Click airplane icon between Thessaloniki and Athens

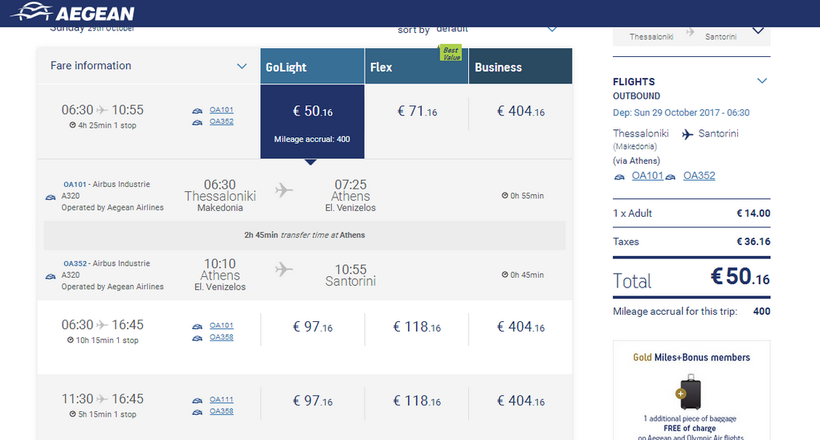[x=284, y=189]
